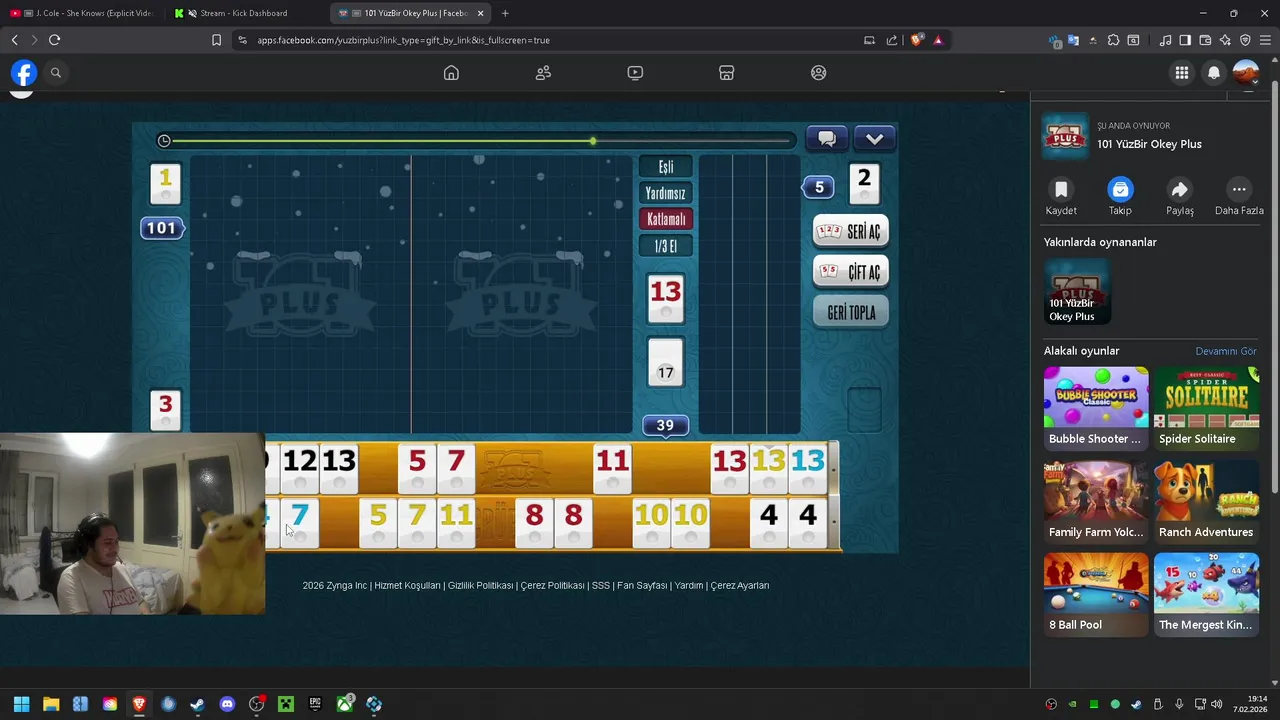The height and width of the screenshot is (720, 1280).
Task: Go to Facebook Home feed icon
Action: (x=451, y=73)
